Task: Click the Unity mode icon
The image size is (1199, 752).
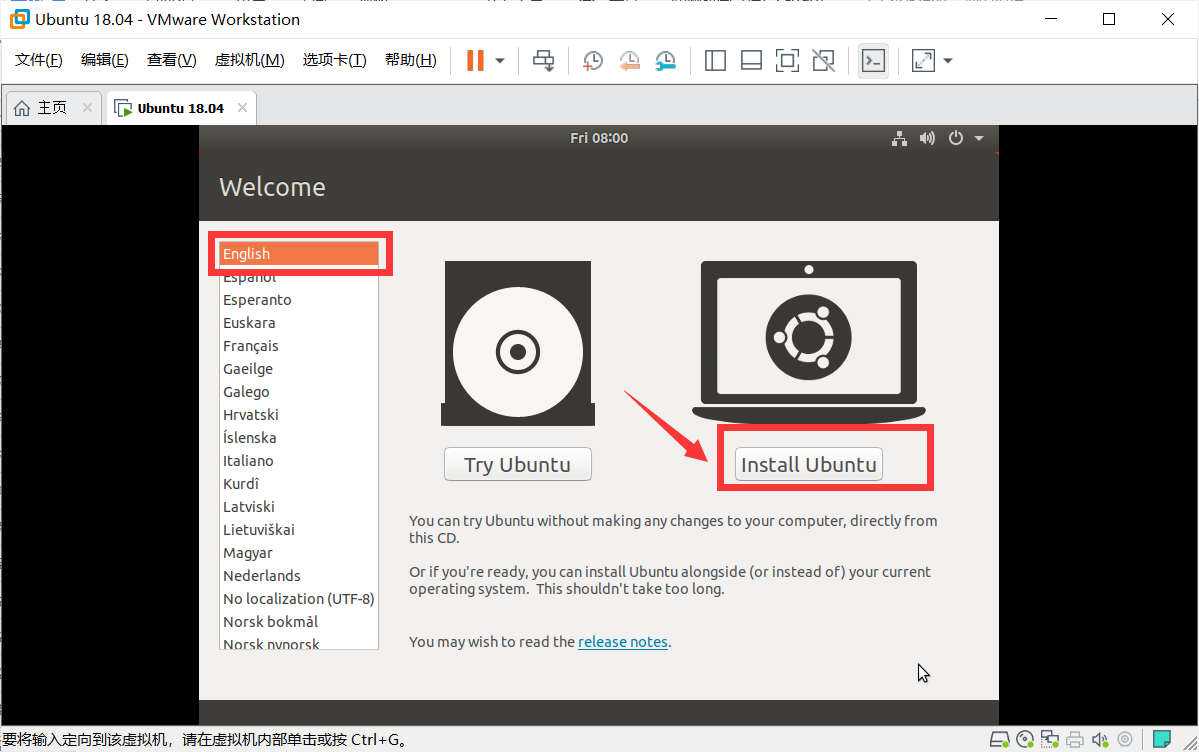Action: pos(824,60)
